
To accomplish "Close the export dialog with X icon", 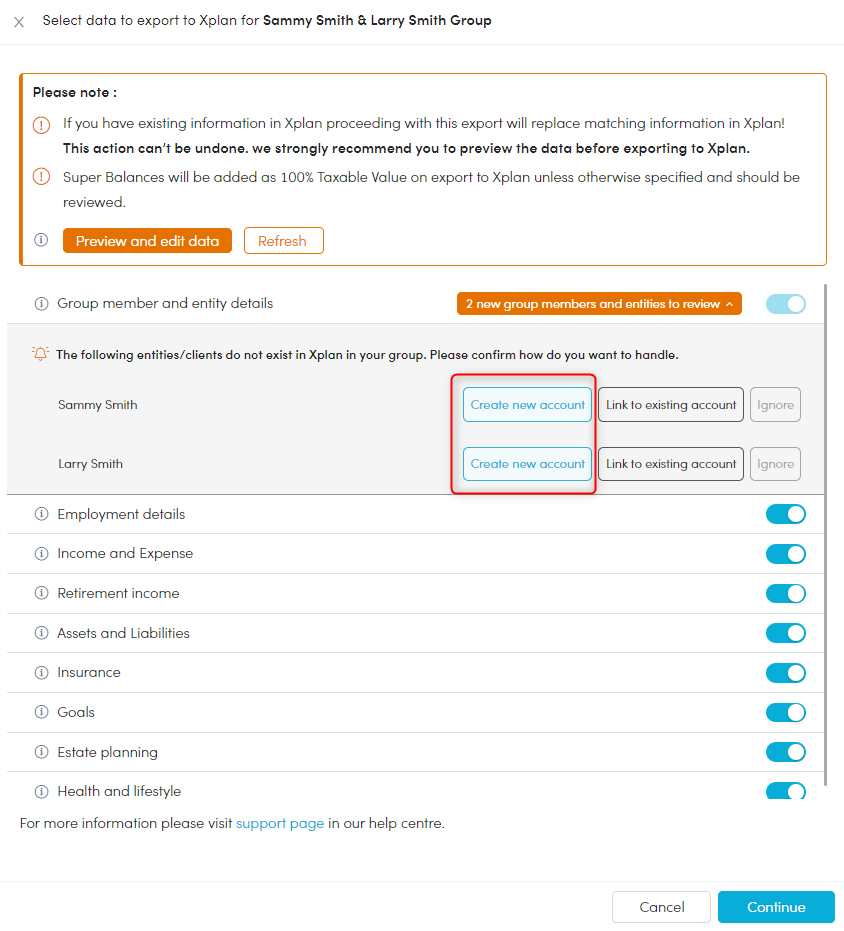I will click(19, 21).
